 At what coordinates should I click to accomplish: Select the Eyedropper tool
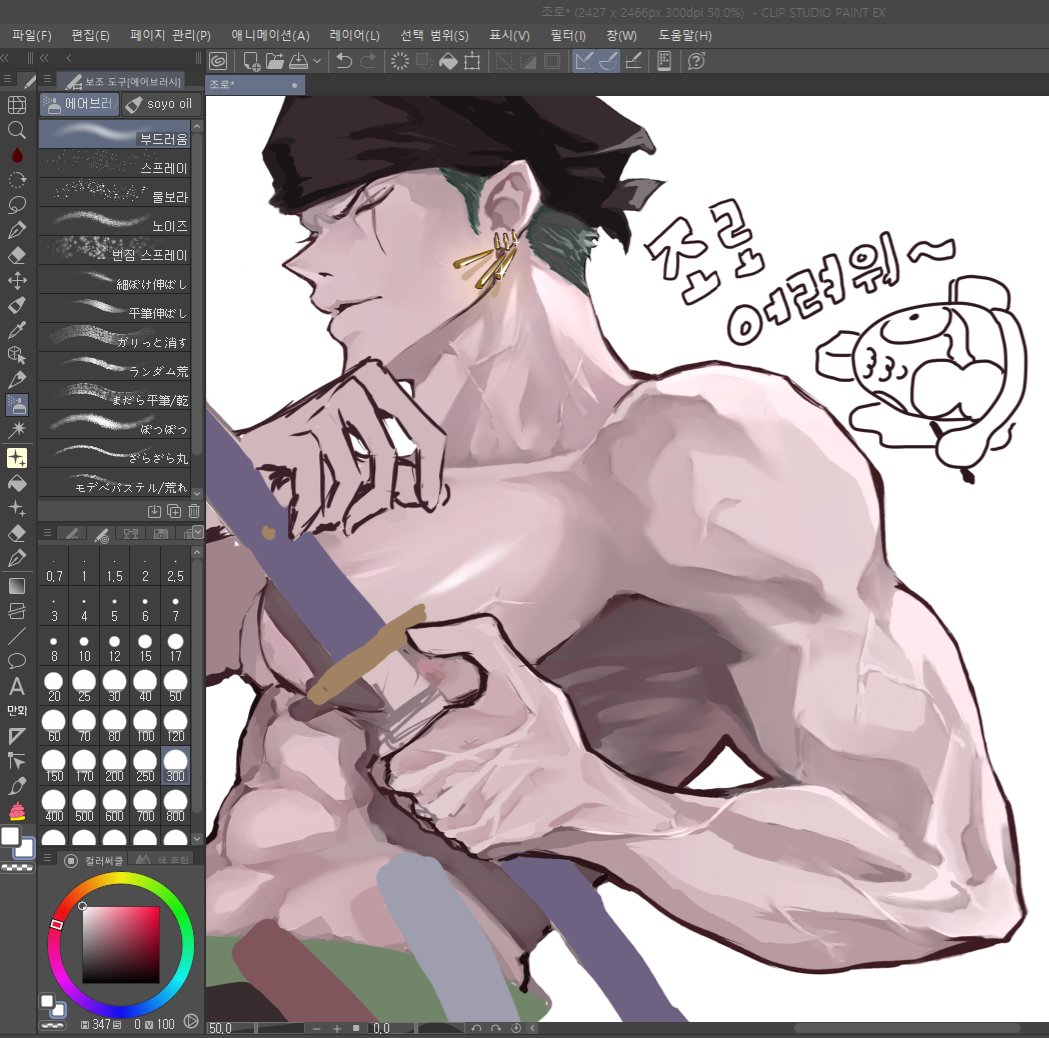click(17, 330)
